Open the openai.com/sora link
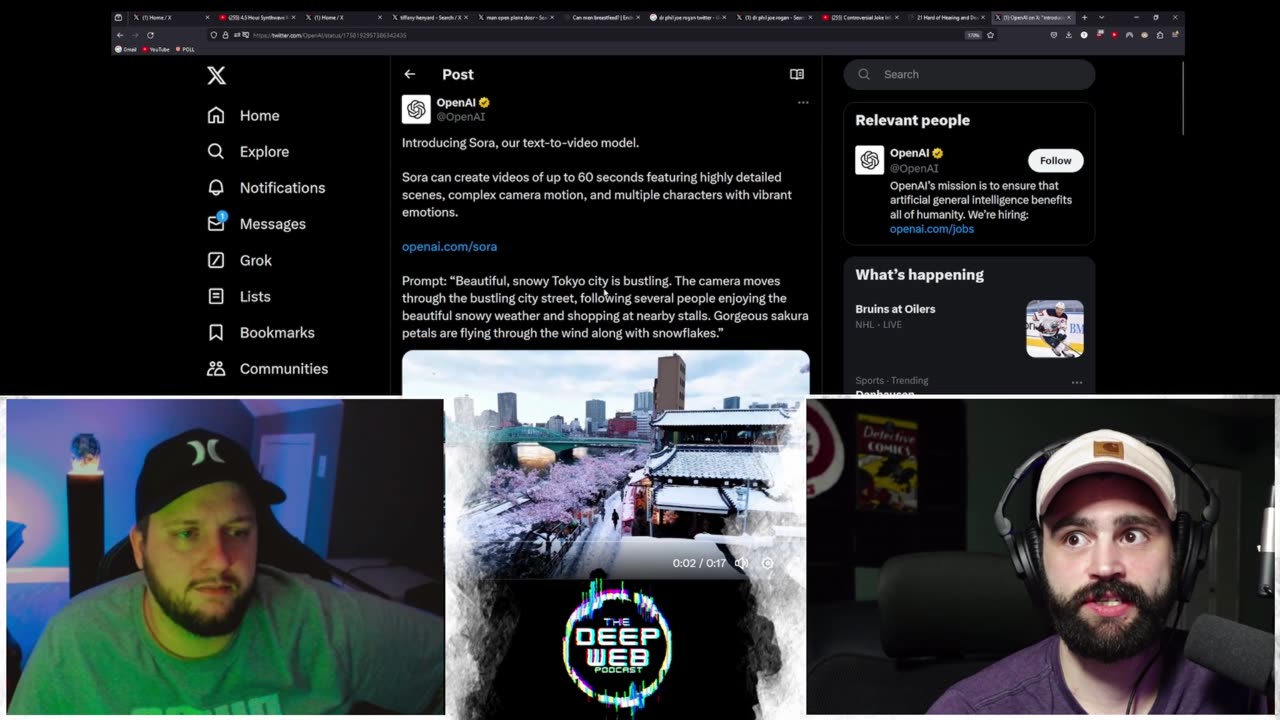Viewport: 1280px width, 720px height. tap(449, 246)
